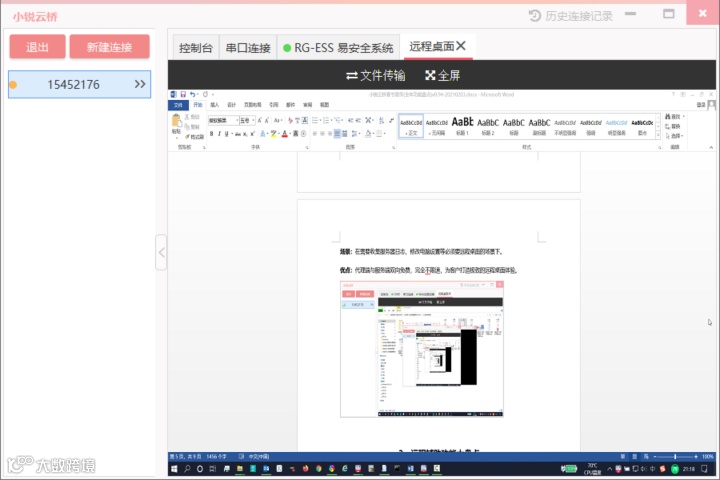Click the zoom in plus button
Image resolution: width=720 pixels, height=480 pixels.
(x=697, y=457)
